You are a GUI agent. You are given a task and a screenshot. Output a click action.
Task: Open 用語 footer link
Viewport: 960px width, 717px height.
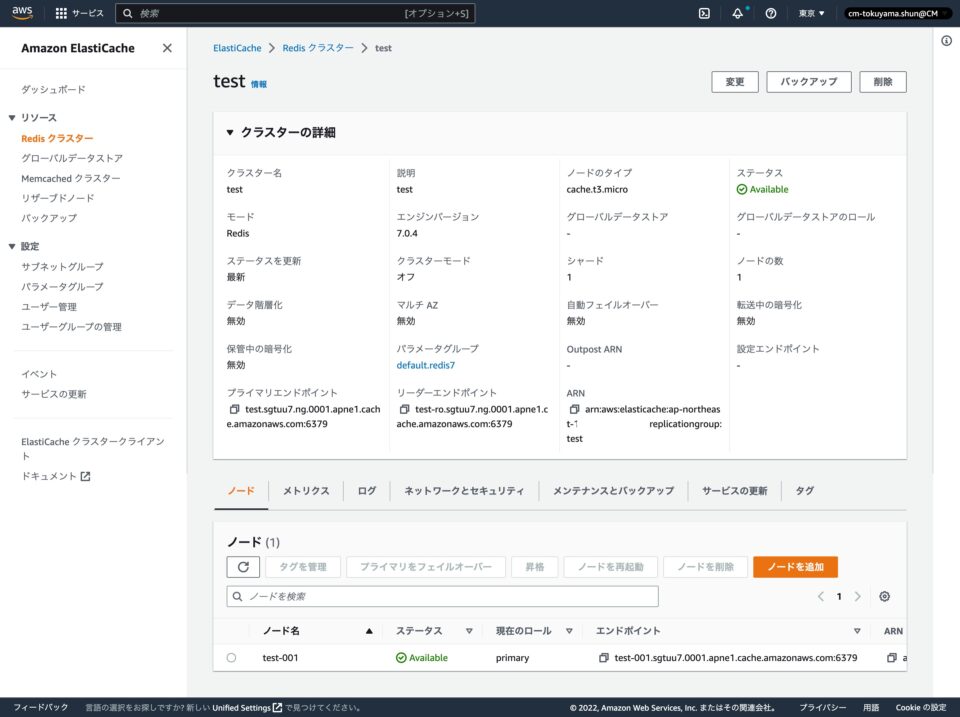click(871, 708)
